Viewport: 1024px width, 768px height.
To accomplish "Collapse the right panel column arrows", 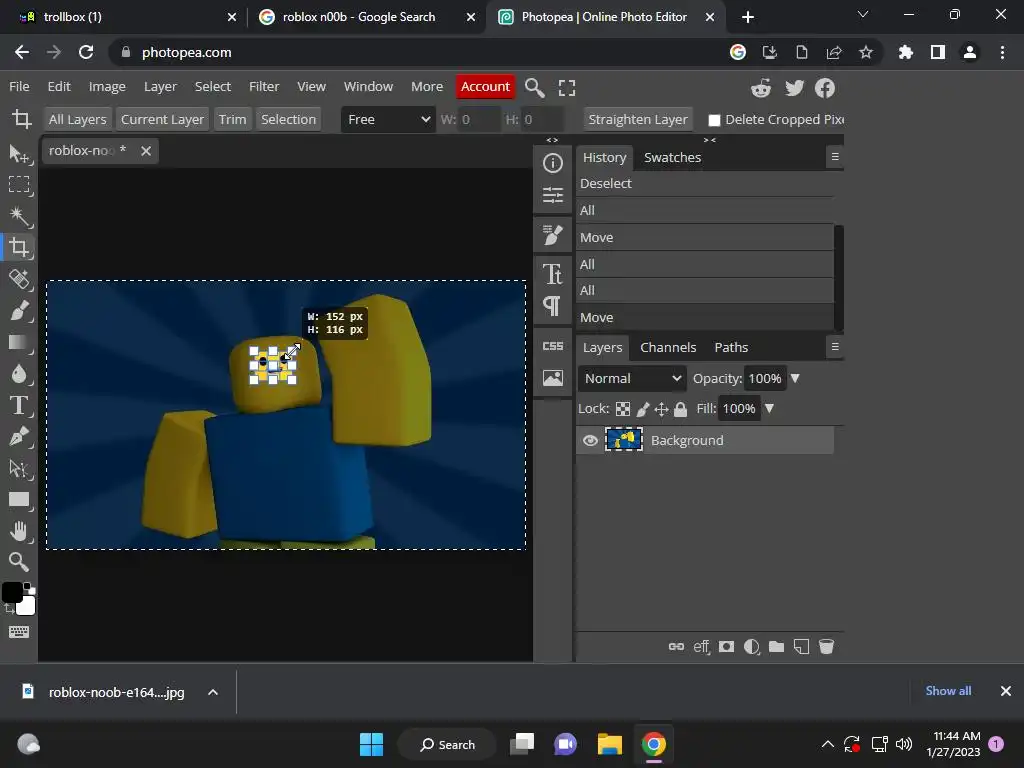I will (710, 140).
